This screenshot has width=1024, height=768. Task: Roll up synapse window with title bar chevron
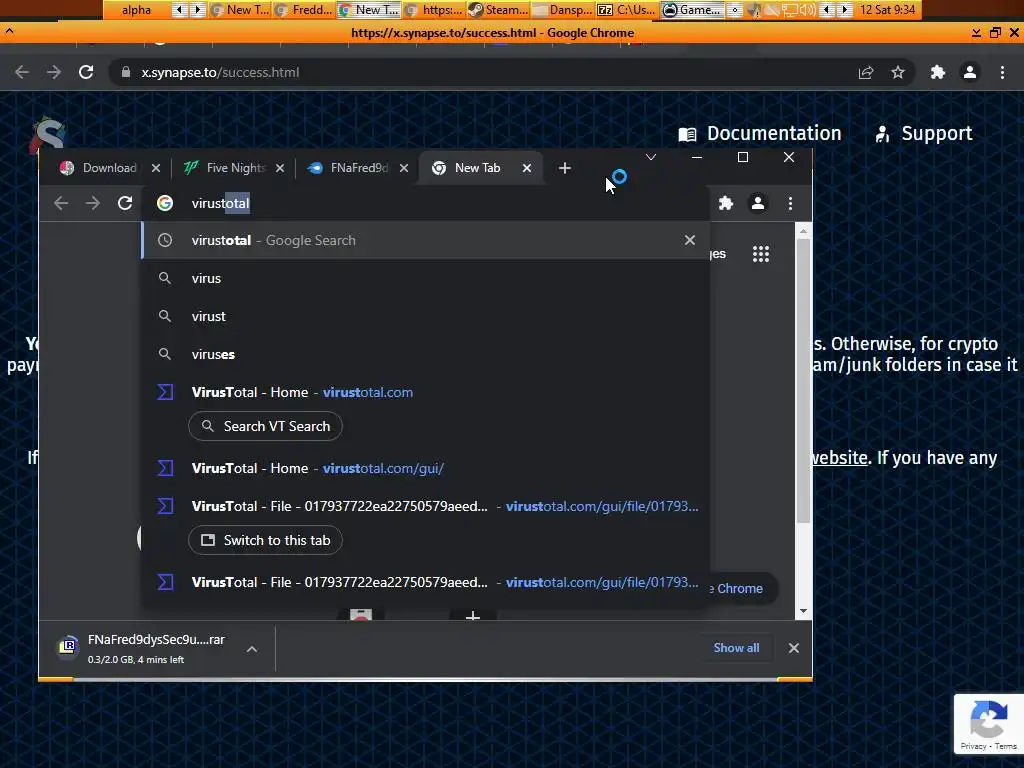pyautogui.click(x=9, y=31)
